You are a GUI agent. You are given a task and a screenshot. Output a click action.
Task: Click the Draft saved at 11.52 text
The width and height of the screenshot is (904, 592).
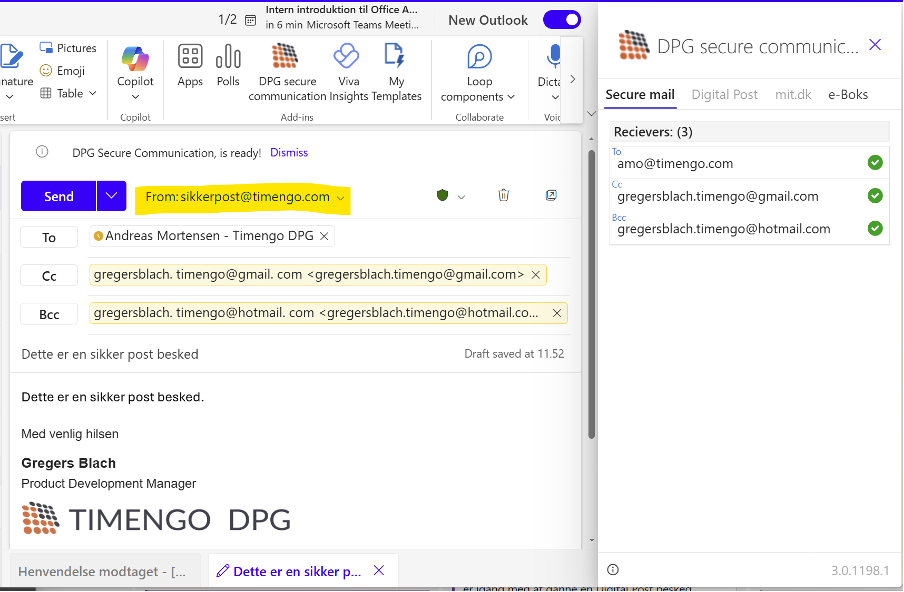click(514, 354)
